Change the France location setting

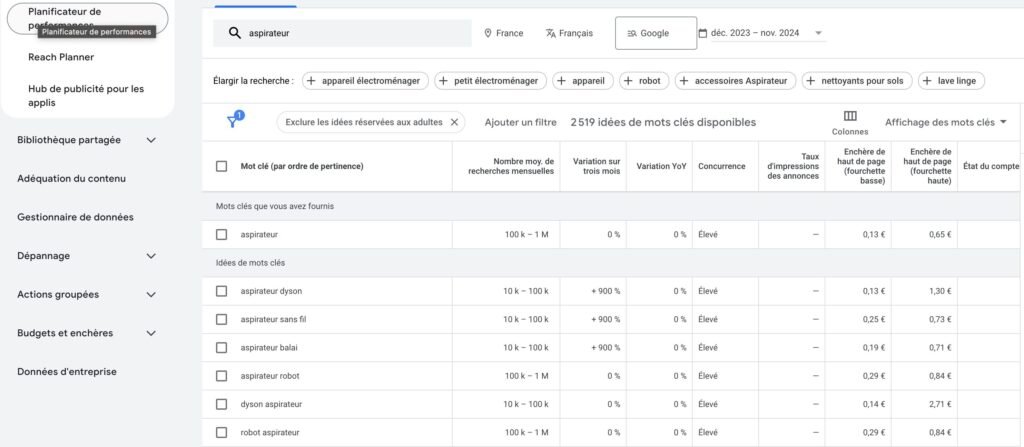pos(504,33)
